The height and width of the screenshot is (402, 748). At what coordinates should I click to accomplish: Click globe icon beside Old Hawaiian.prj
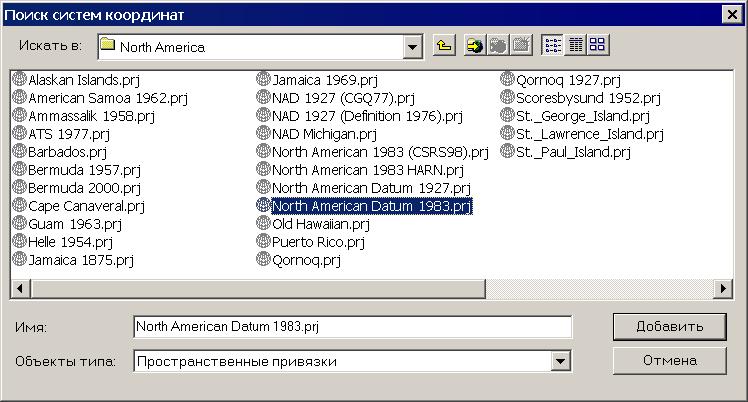(263, 223)
